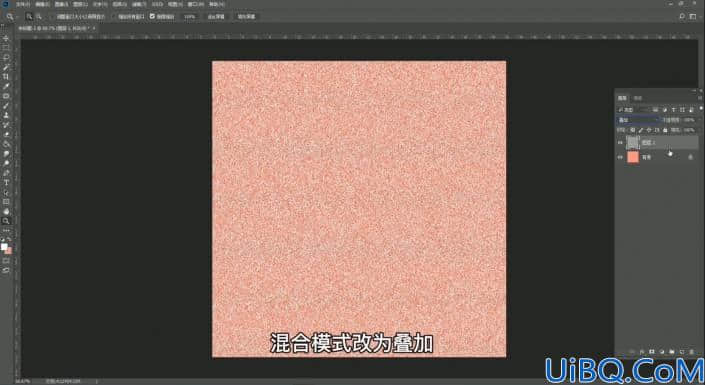This screenshot has height=385, width=705.
Task: Select the Rectangular Marquee tool
Action: click(6, 48)
